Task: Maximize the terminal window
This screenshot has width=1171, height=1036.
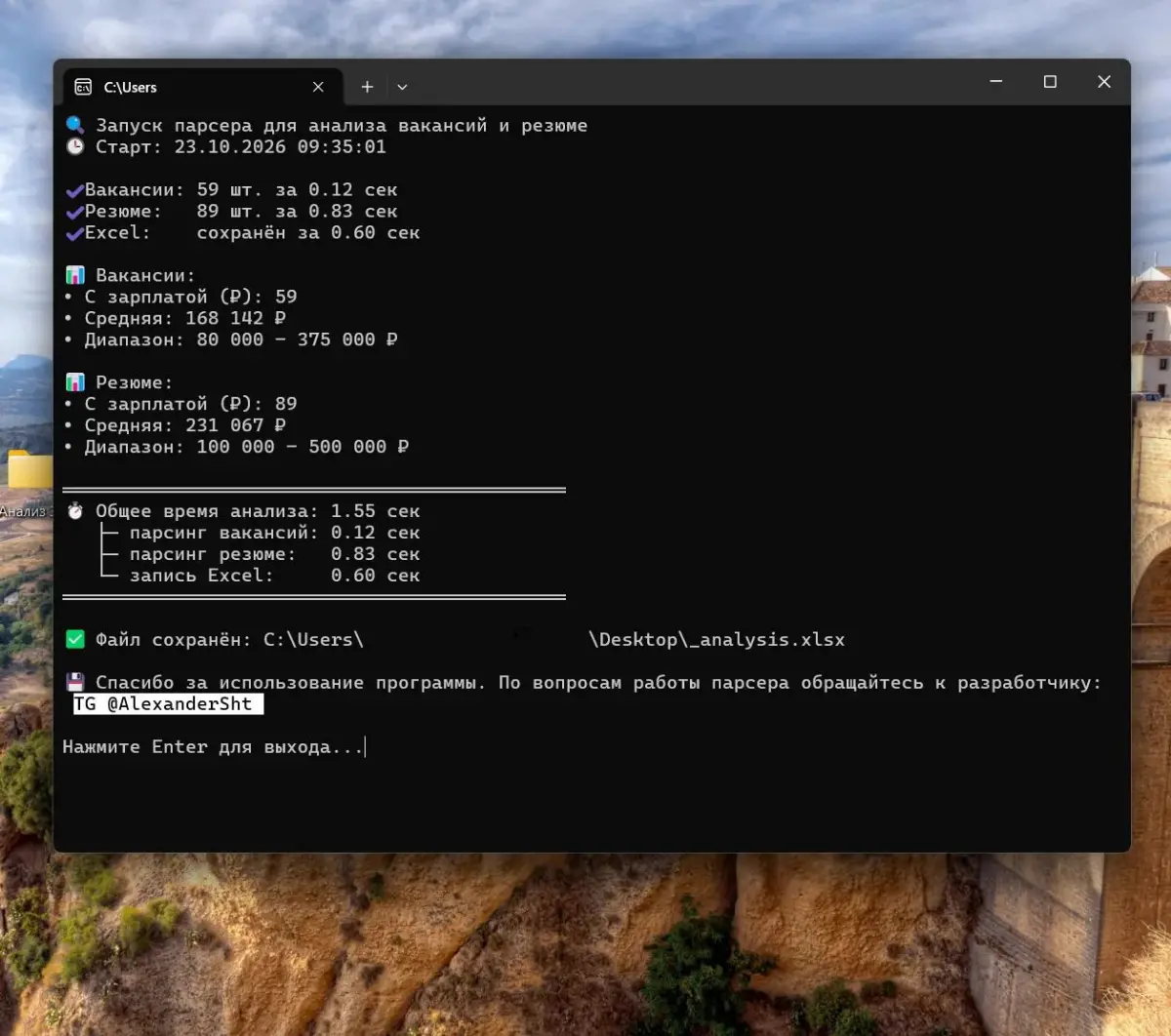Action: pos(1050,82)
